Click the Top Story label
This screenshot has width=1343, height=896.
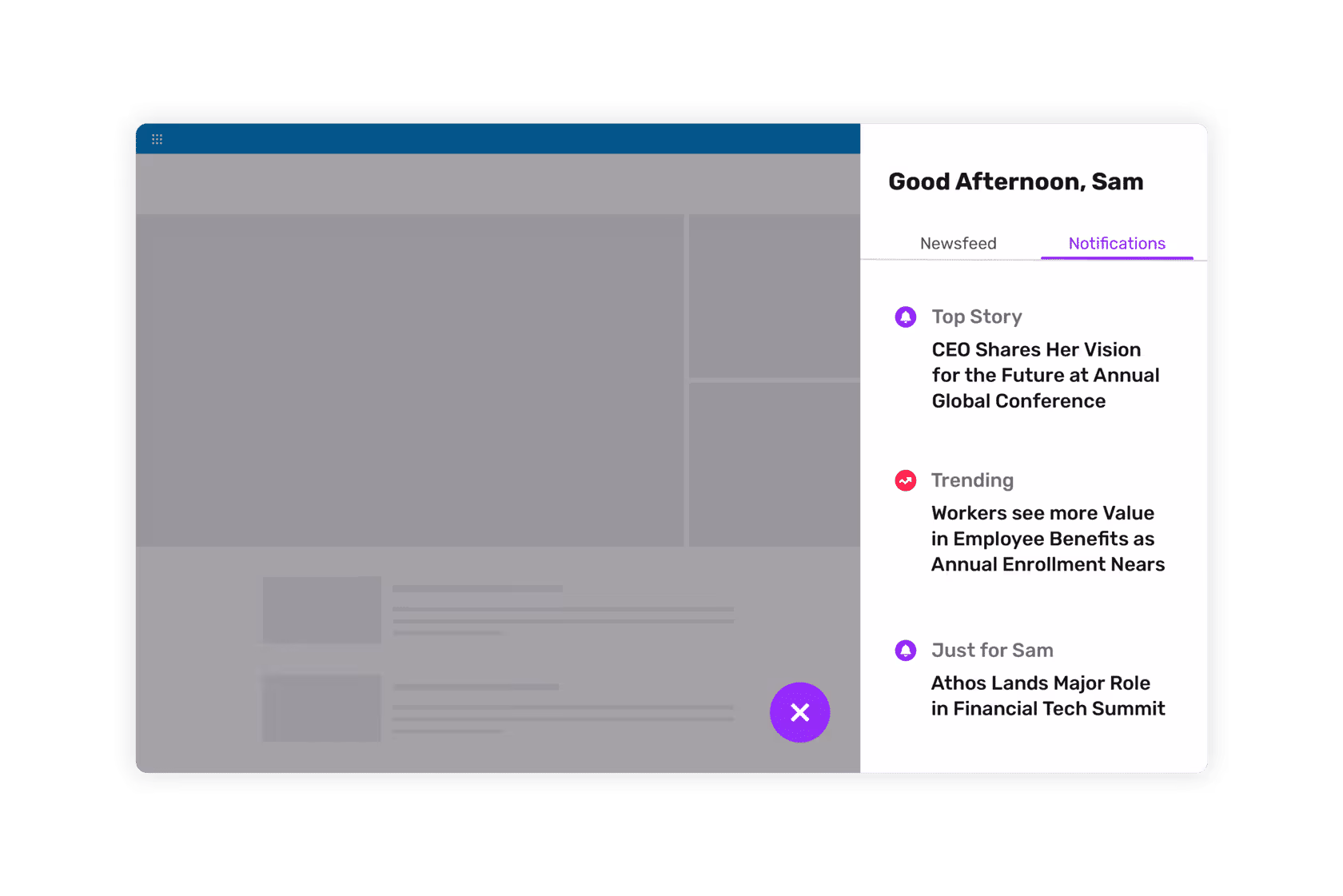[977, 317]
